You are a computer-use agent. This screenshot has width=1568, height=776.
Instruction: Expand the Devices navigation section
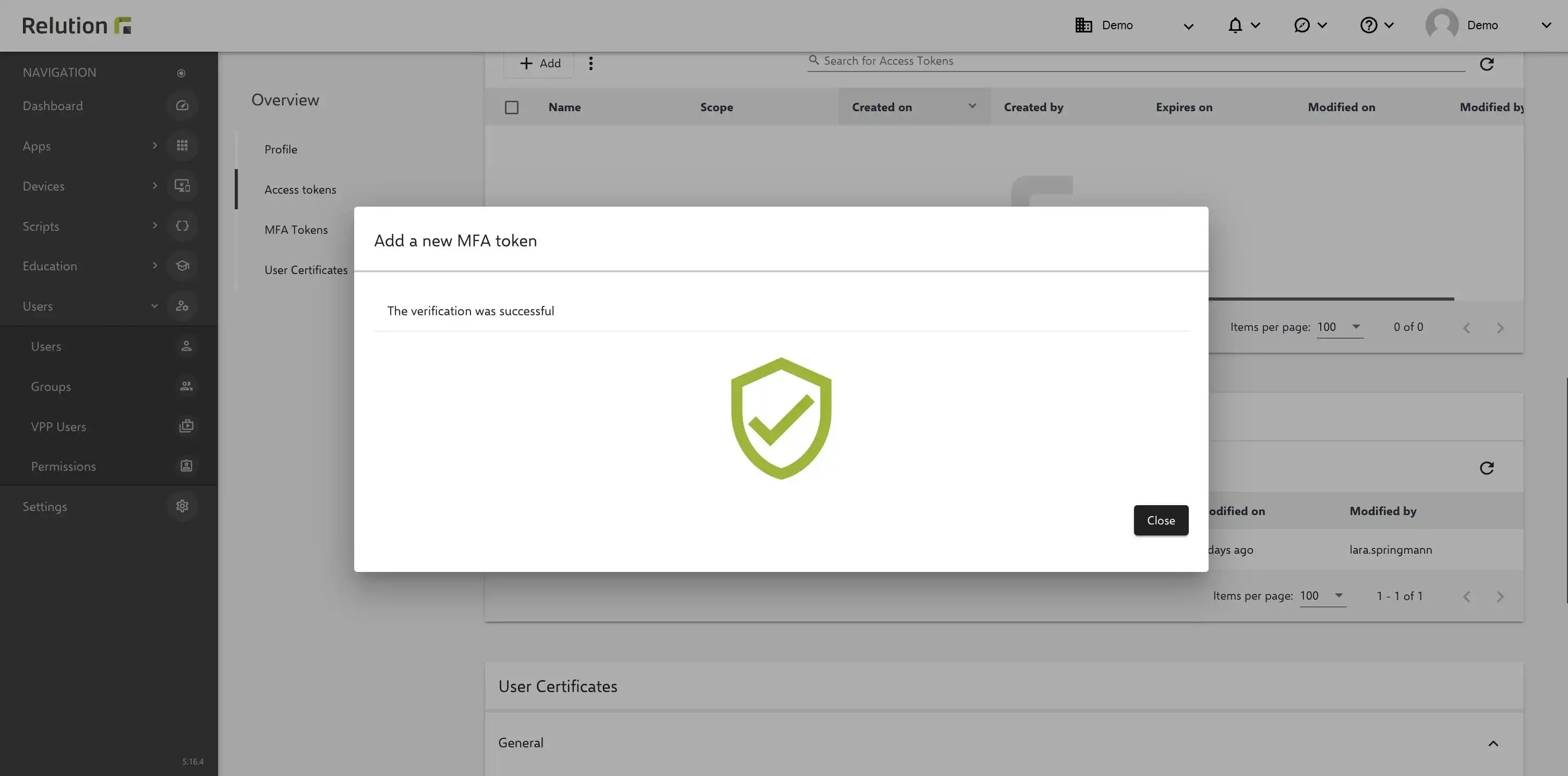(x=154, y=186)
